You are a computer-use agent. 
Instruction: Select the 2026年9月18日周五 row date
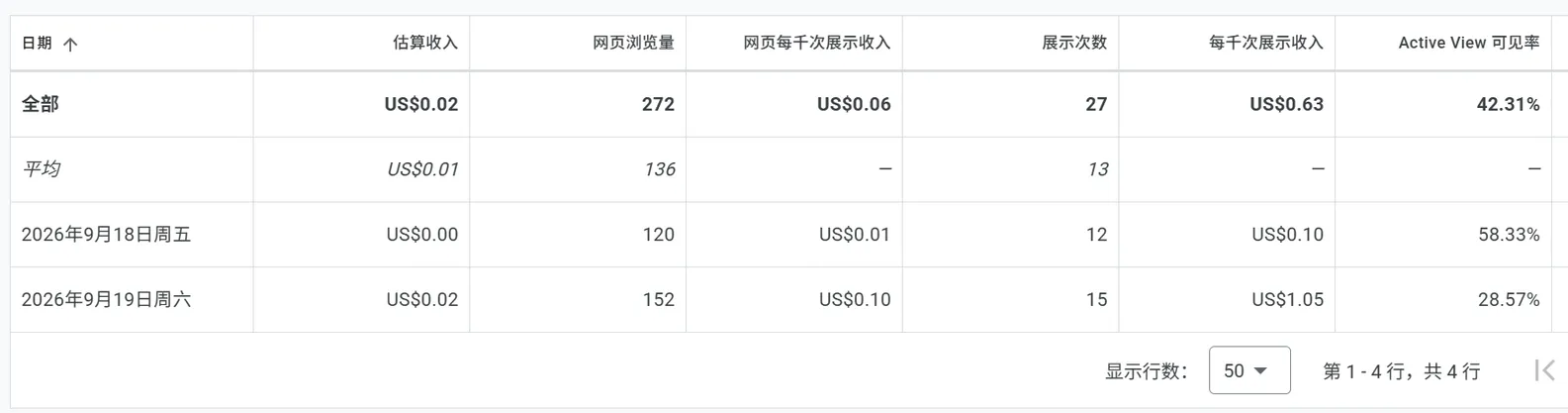click(106, 235)
